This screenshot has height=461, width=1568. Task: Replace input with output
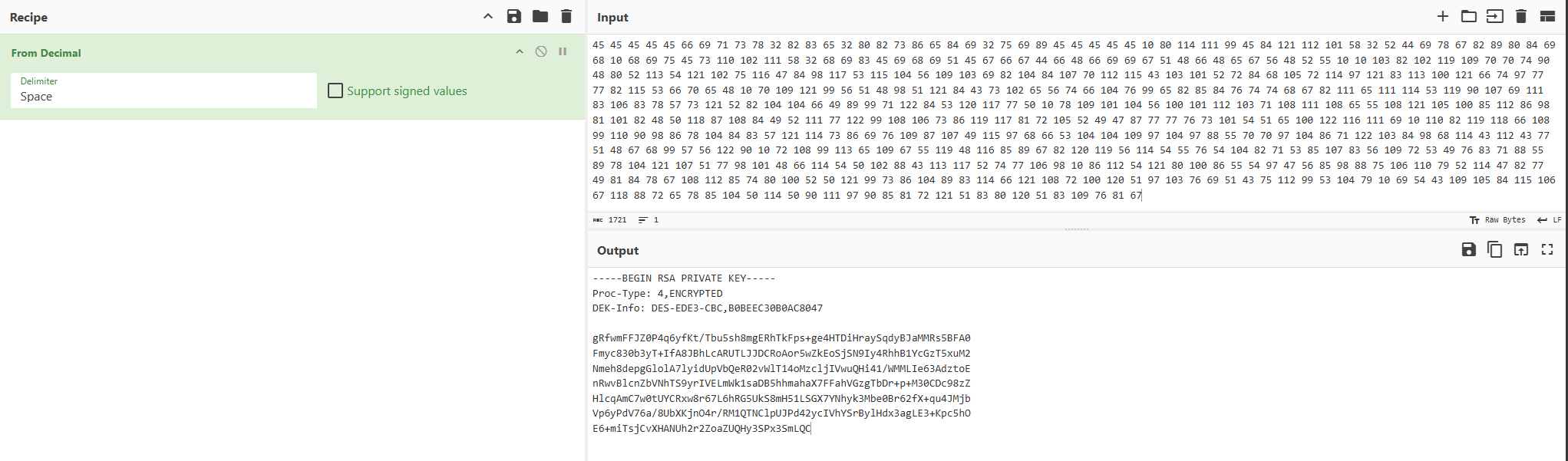[x=1521, y=250]
